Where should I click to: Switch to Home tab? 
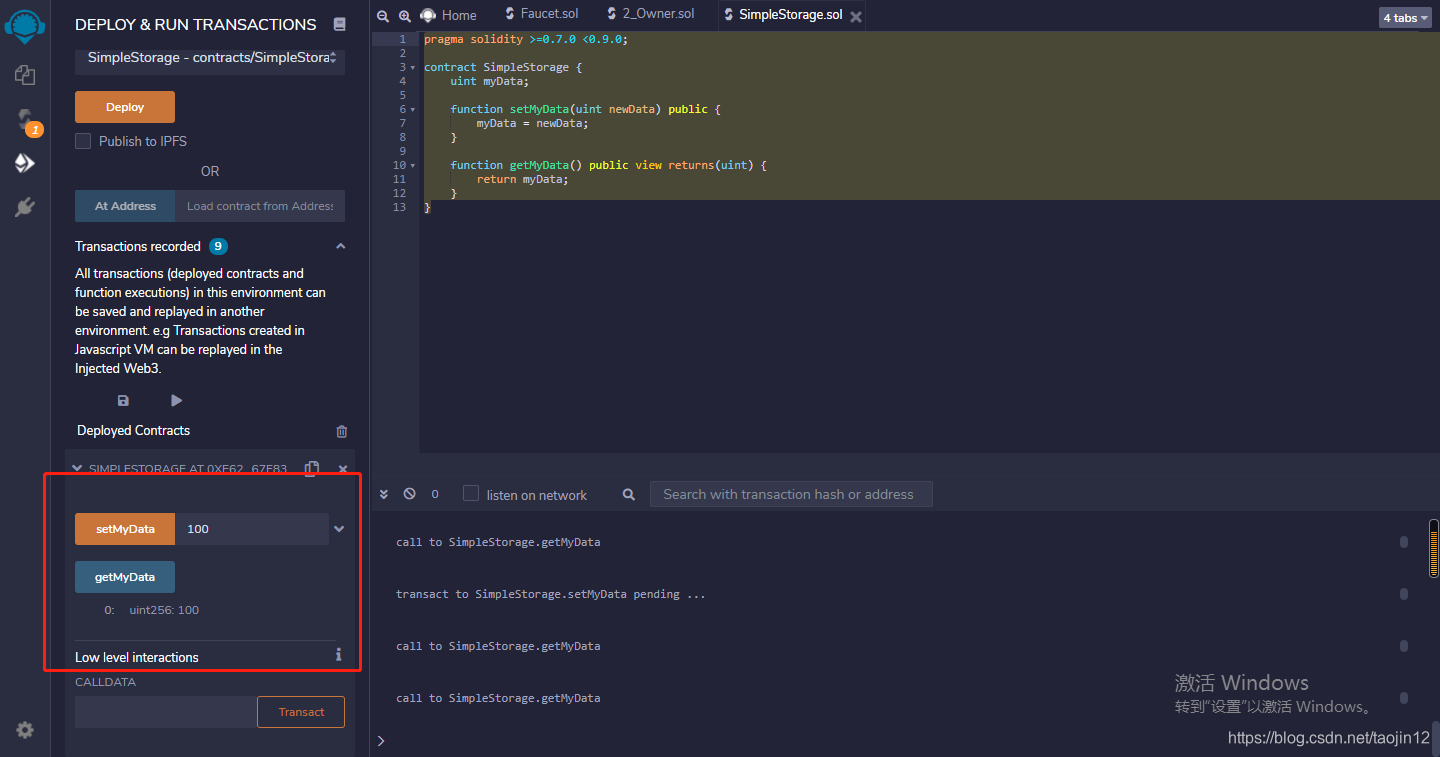point(449,15)
